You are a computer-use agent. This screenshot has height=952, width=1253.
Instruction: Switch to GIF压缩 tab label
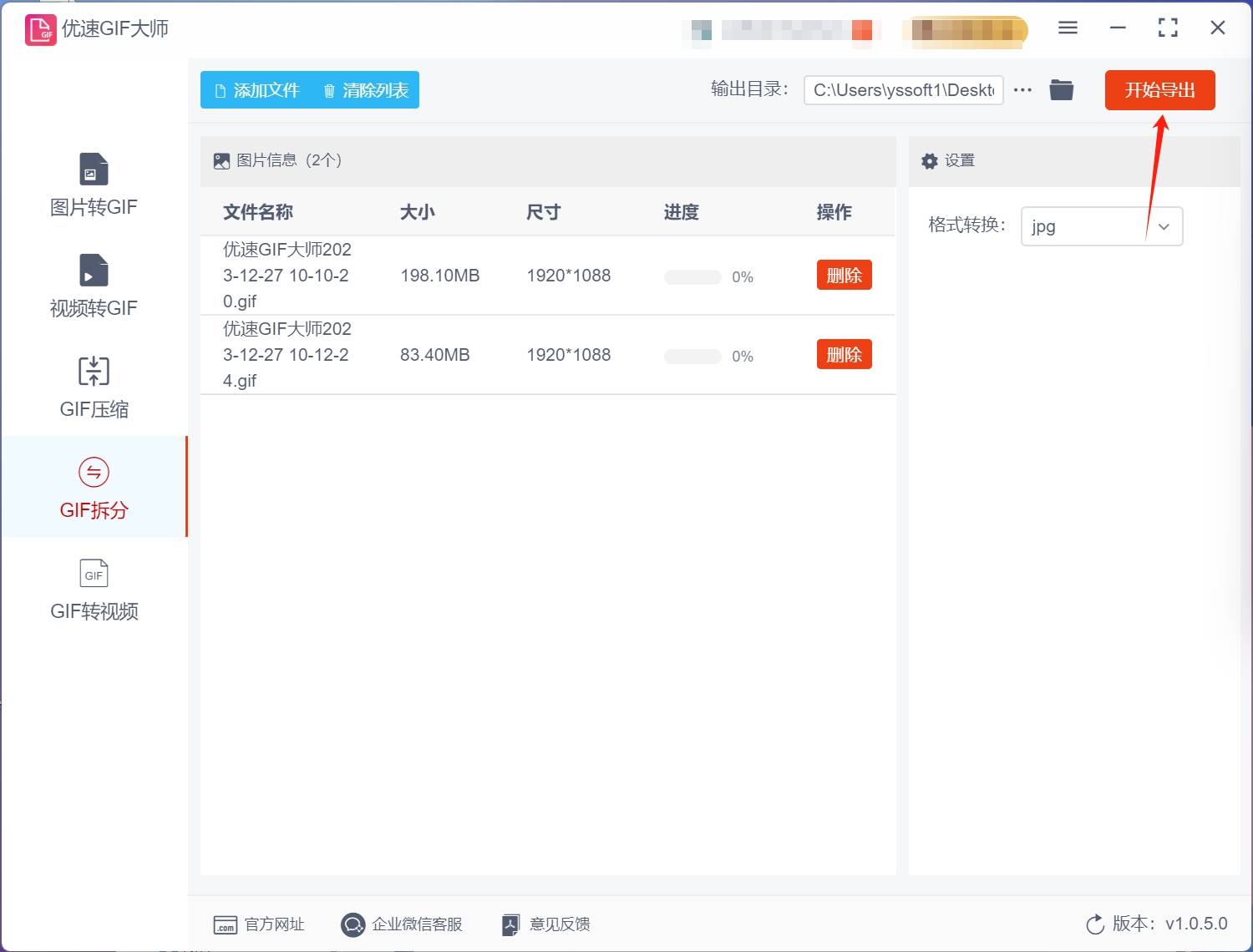click(94, 409)
